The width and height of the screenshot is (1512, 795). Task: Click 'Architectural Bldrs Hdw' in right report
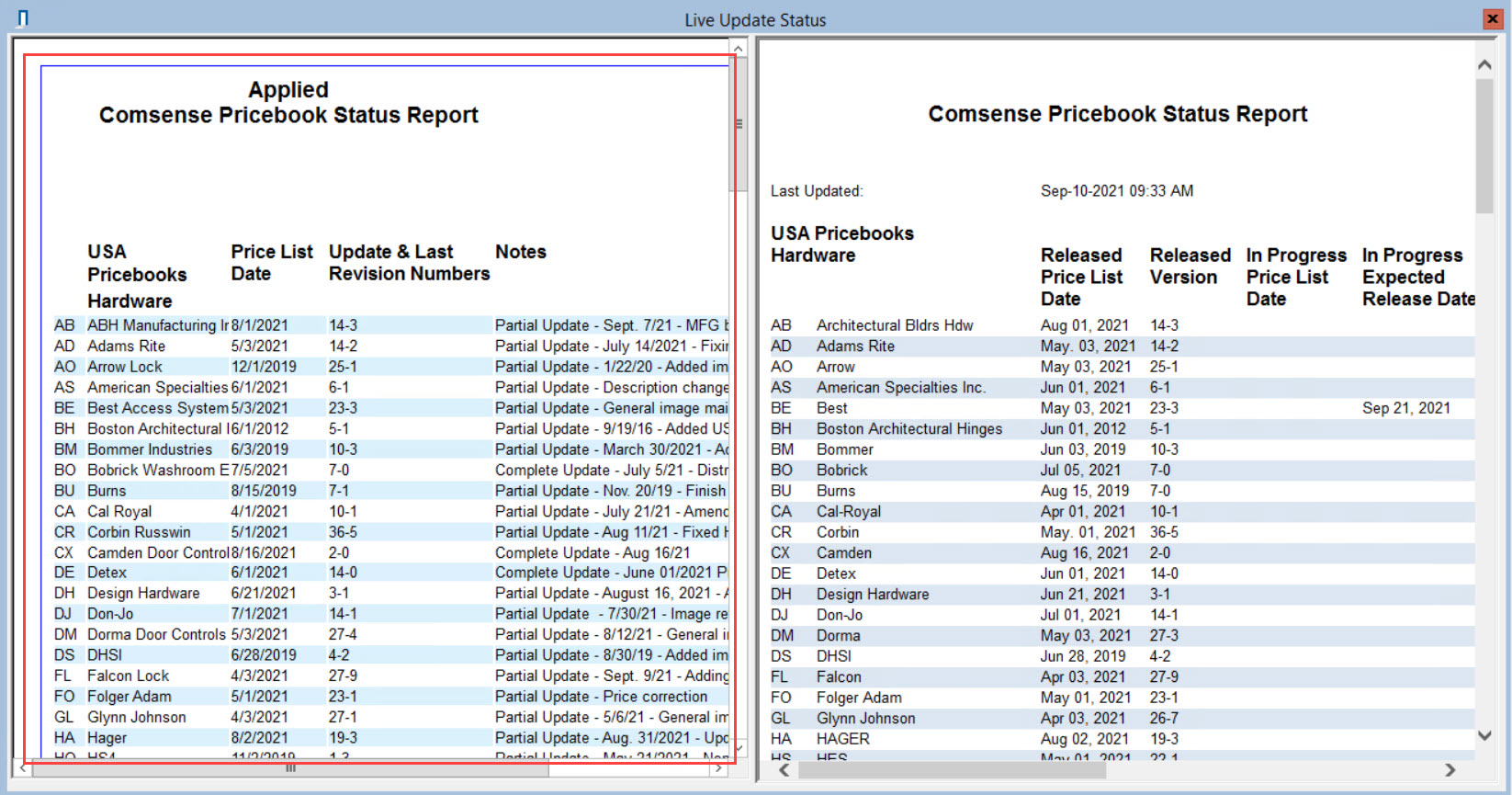895,325
